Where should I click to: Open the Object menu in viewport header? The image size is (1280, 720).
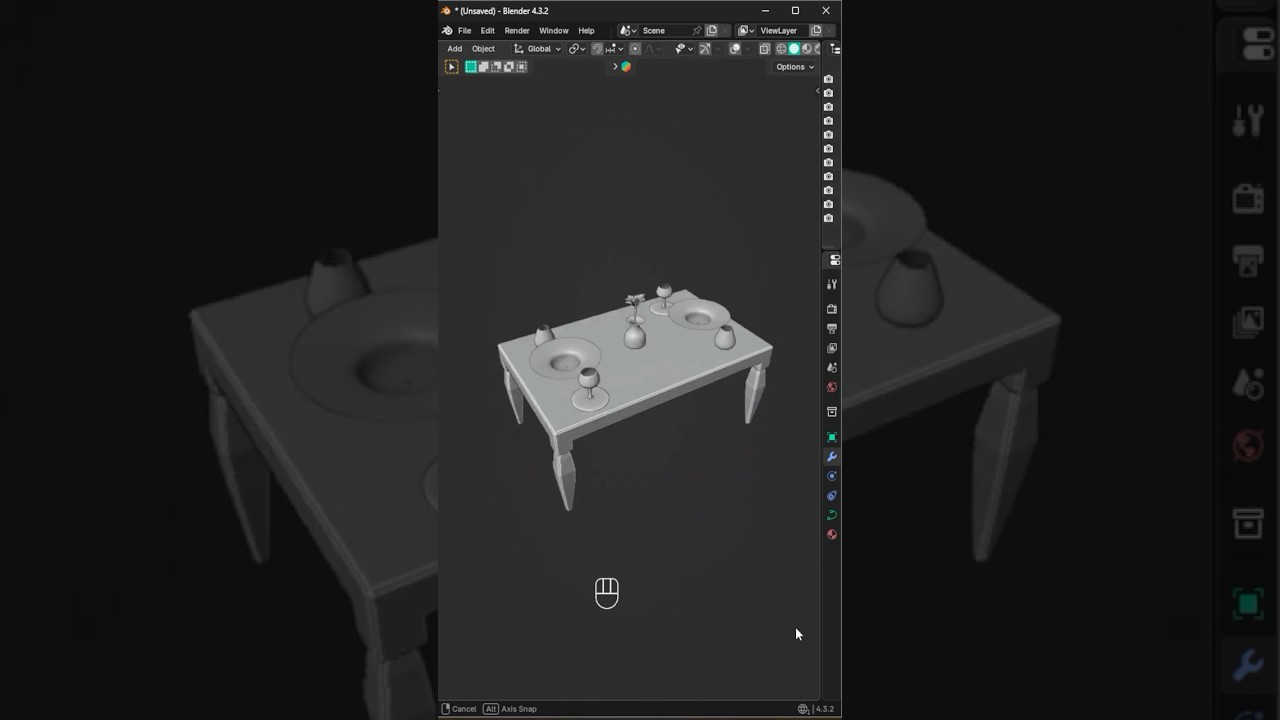pos(483,49)
